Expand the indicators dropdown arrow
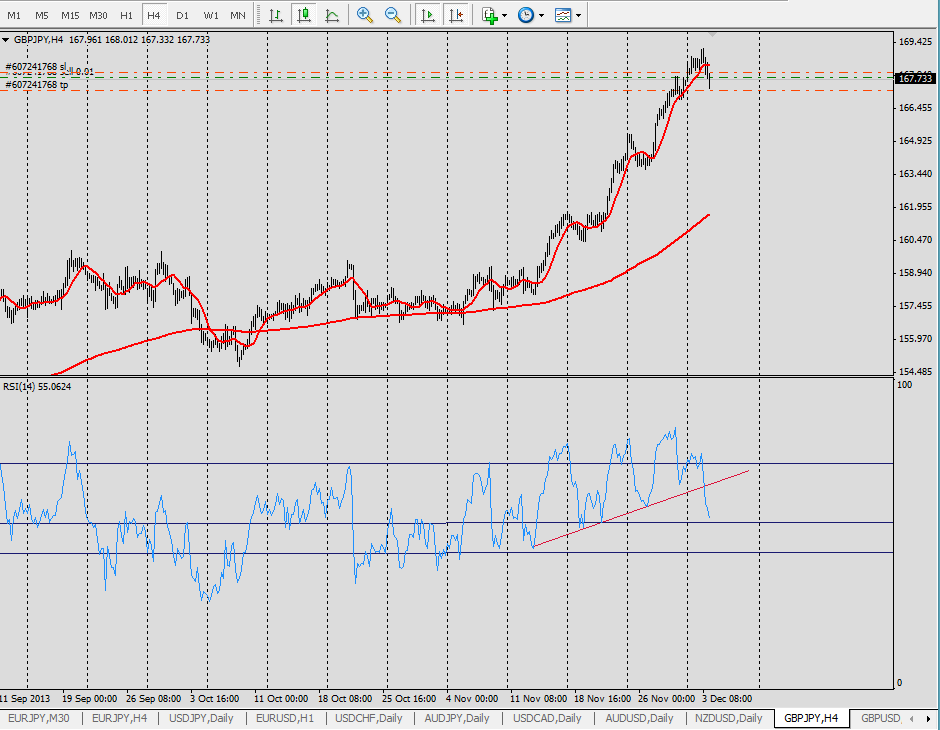This screenshot has width=940, height=730. tap(505, 16)
